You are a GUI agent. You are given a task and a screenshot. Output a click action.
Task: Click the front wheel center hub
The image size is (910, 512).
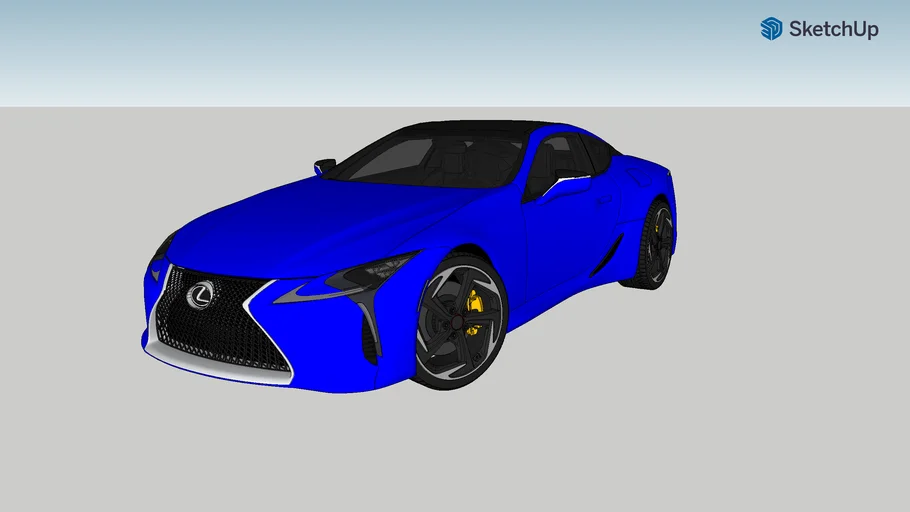click(456, 322)
